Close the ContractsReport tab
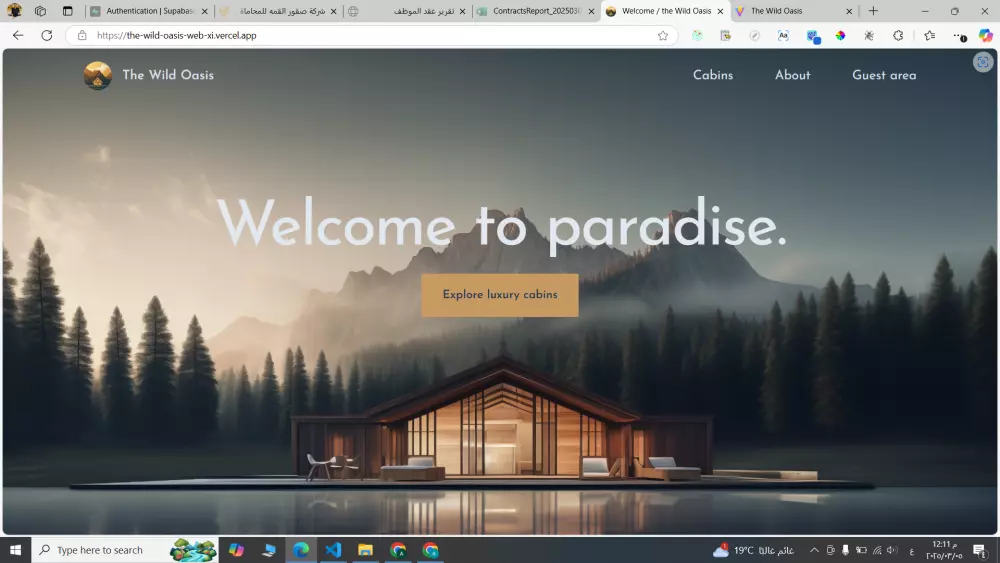1000x563 pixels. [x=591, y=11]
